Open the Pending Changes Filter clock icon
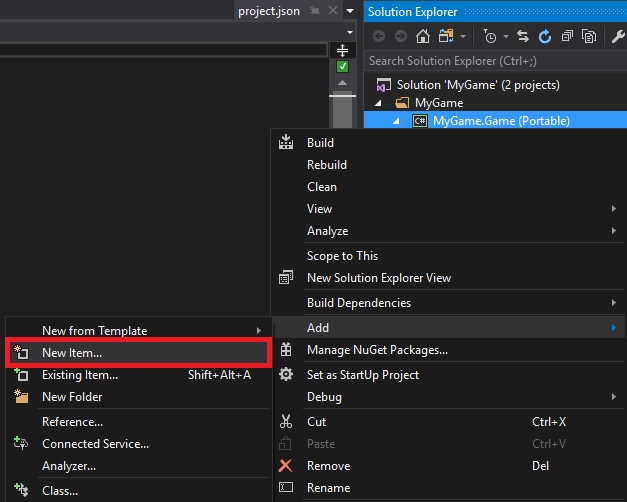Screen dimensions: 627x502 489,37
